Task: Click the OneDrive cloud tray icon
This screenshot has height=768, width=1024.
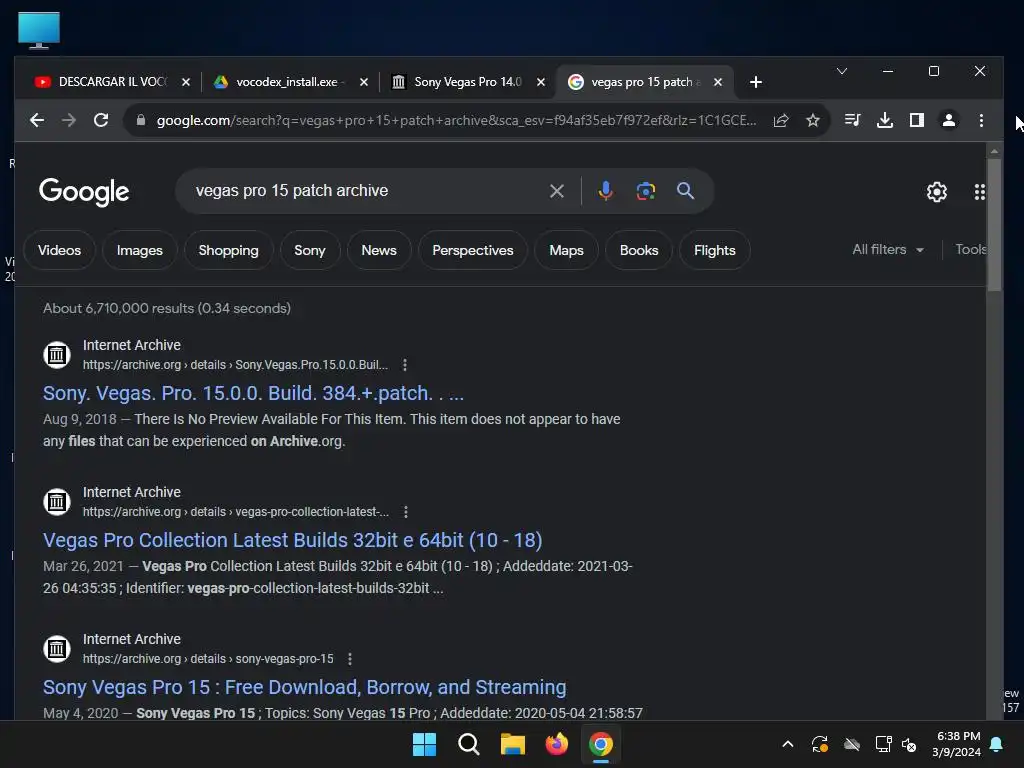Action: 852,744
